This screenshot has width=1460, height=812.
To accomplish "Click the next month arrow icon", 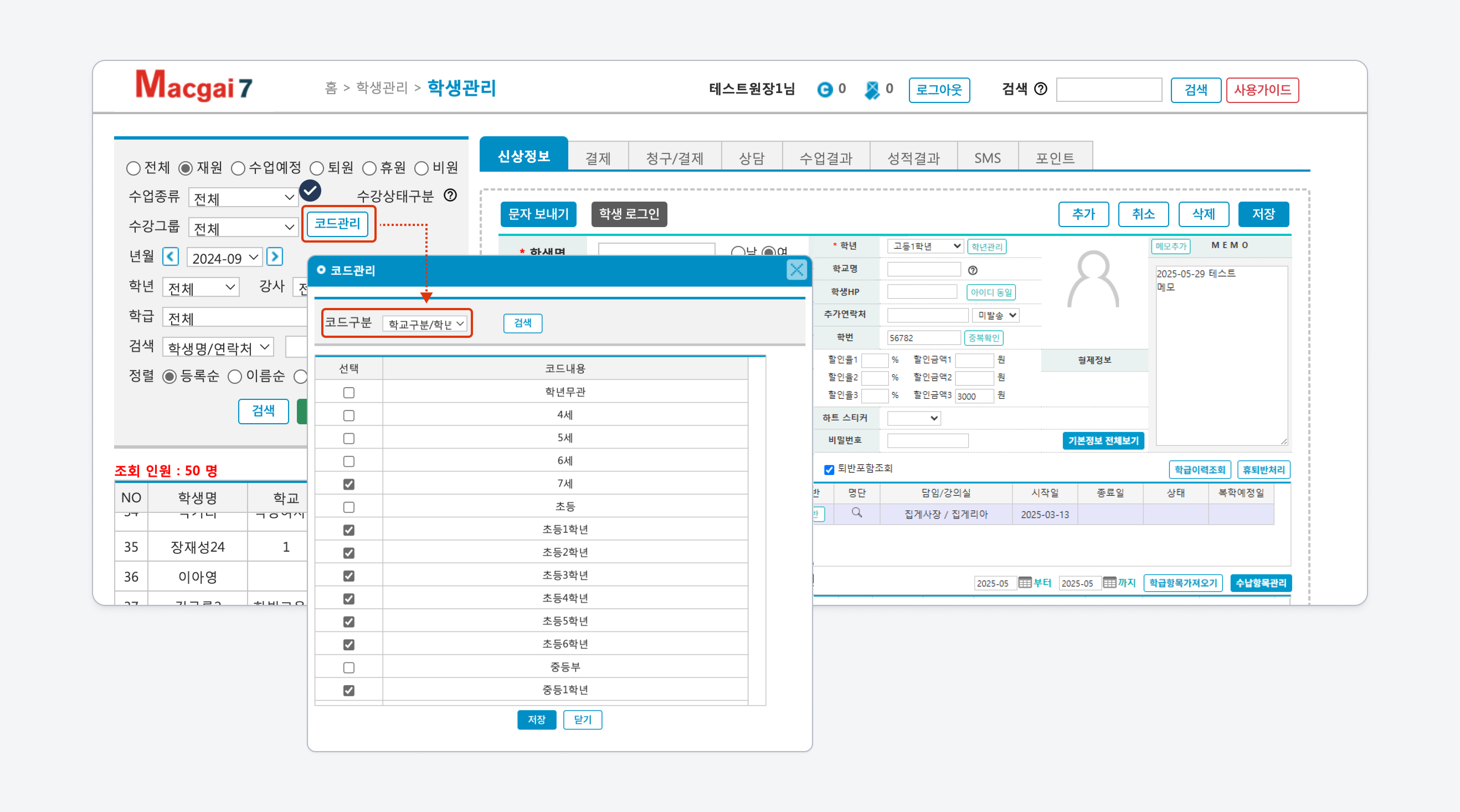I will pyautogui.click(x=275, y=257).
